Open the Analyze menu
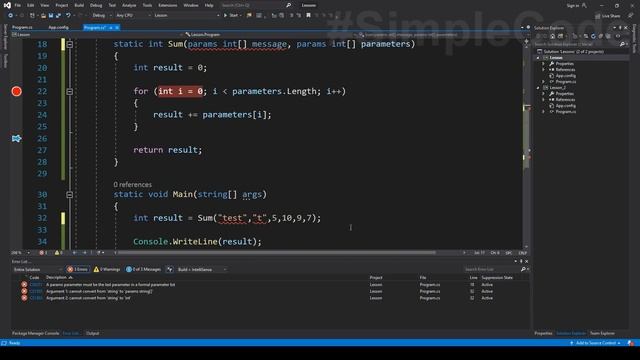Viewport: 640px width, 360px height. [x=129, y=5]
